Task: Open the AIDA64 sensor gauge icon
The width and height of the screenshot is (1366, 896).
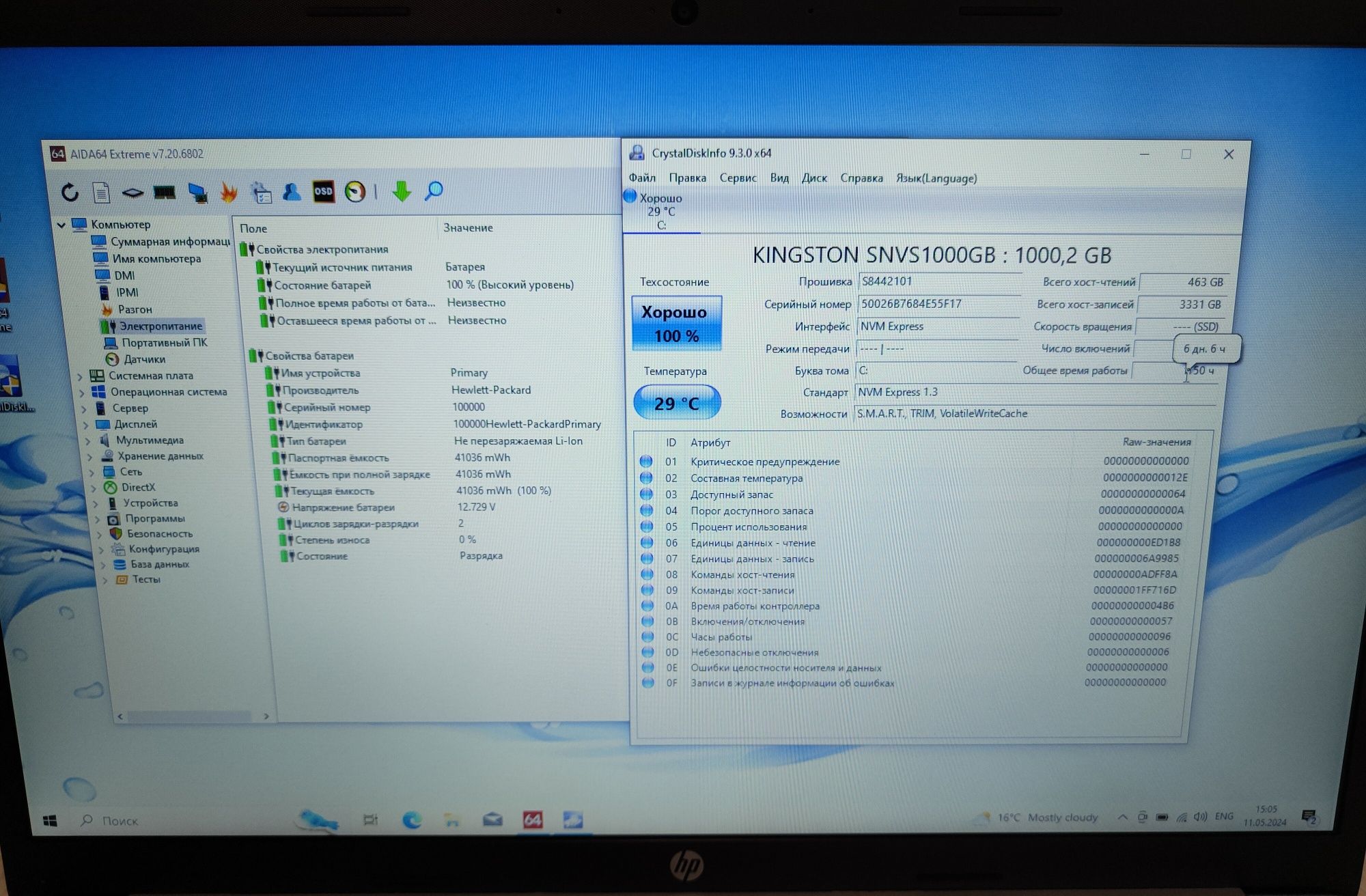Action: click(354, 191)
